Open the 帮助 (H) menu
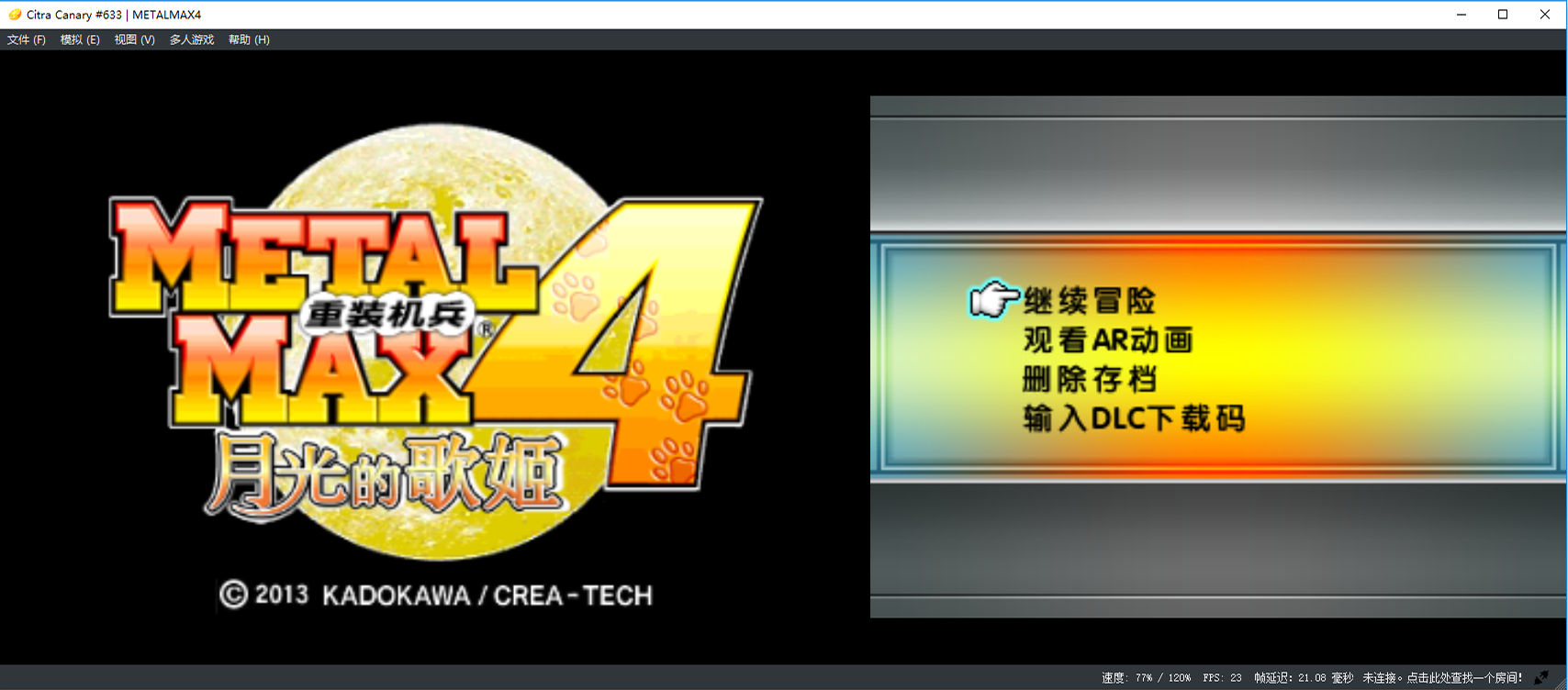Viewport: 1568px width, 690px height. pyautogui.click(x=249, y=39)
